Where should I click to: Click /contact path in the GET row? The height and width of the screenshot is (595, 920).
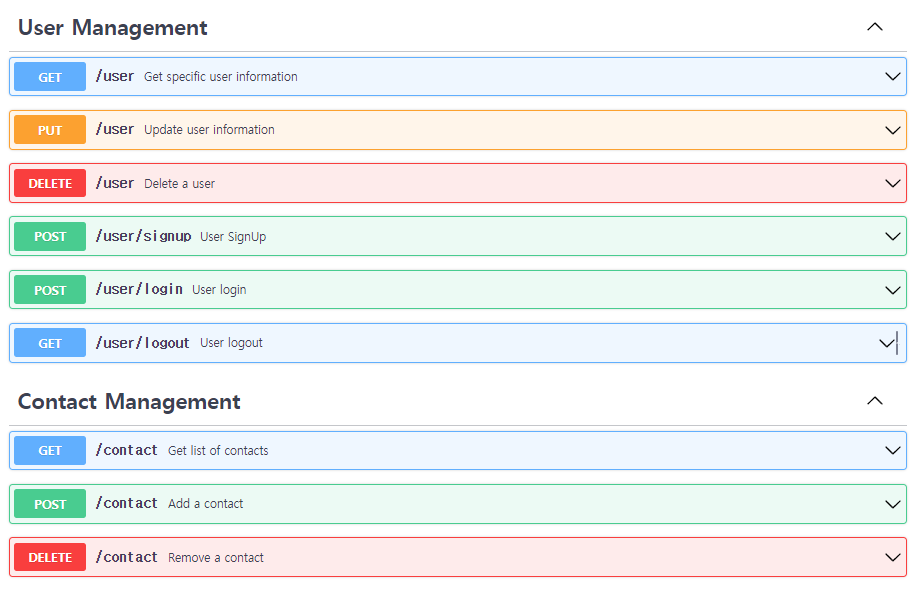127,450
